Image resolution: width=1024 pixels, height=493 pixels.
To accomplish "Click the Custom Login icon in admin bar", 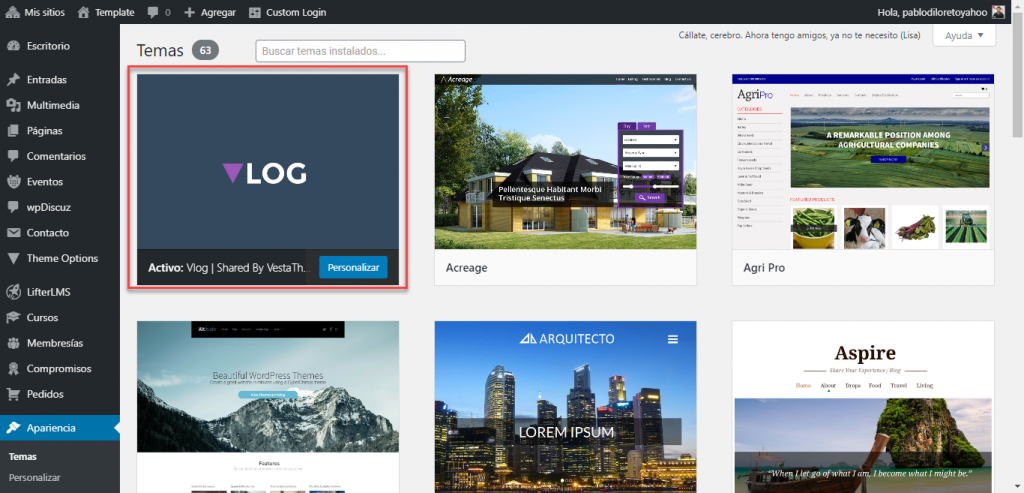I will coord(255,12).
